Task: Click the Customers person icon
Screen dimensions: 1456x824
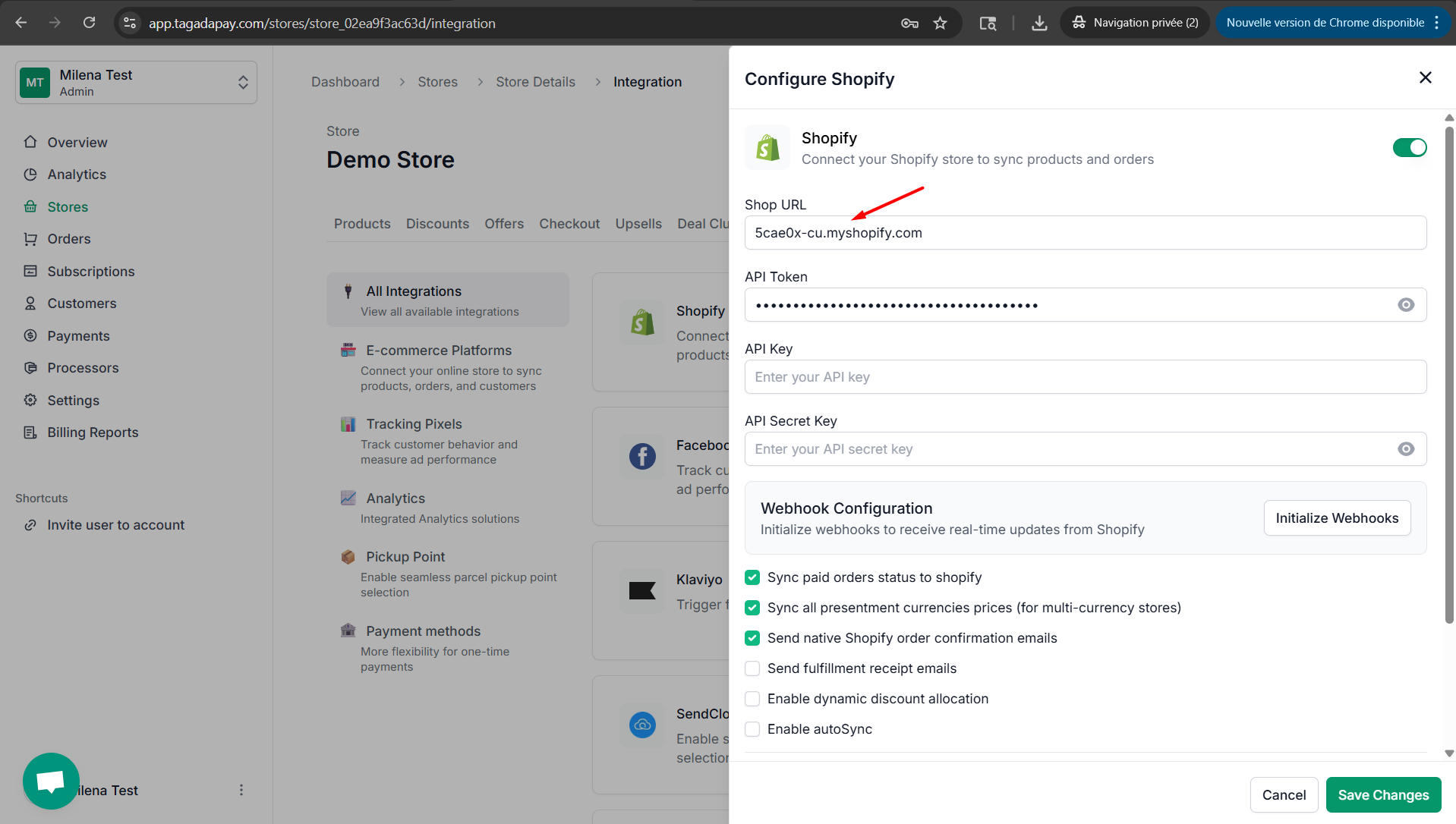Action: [30, 303]
